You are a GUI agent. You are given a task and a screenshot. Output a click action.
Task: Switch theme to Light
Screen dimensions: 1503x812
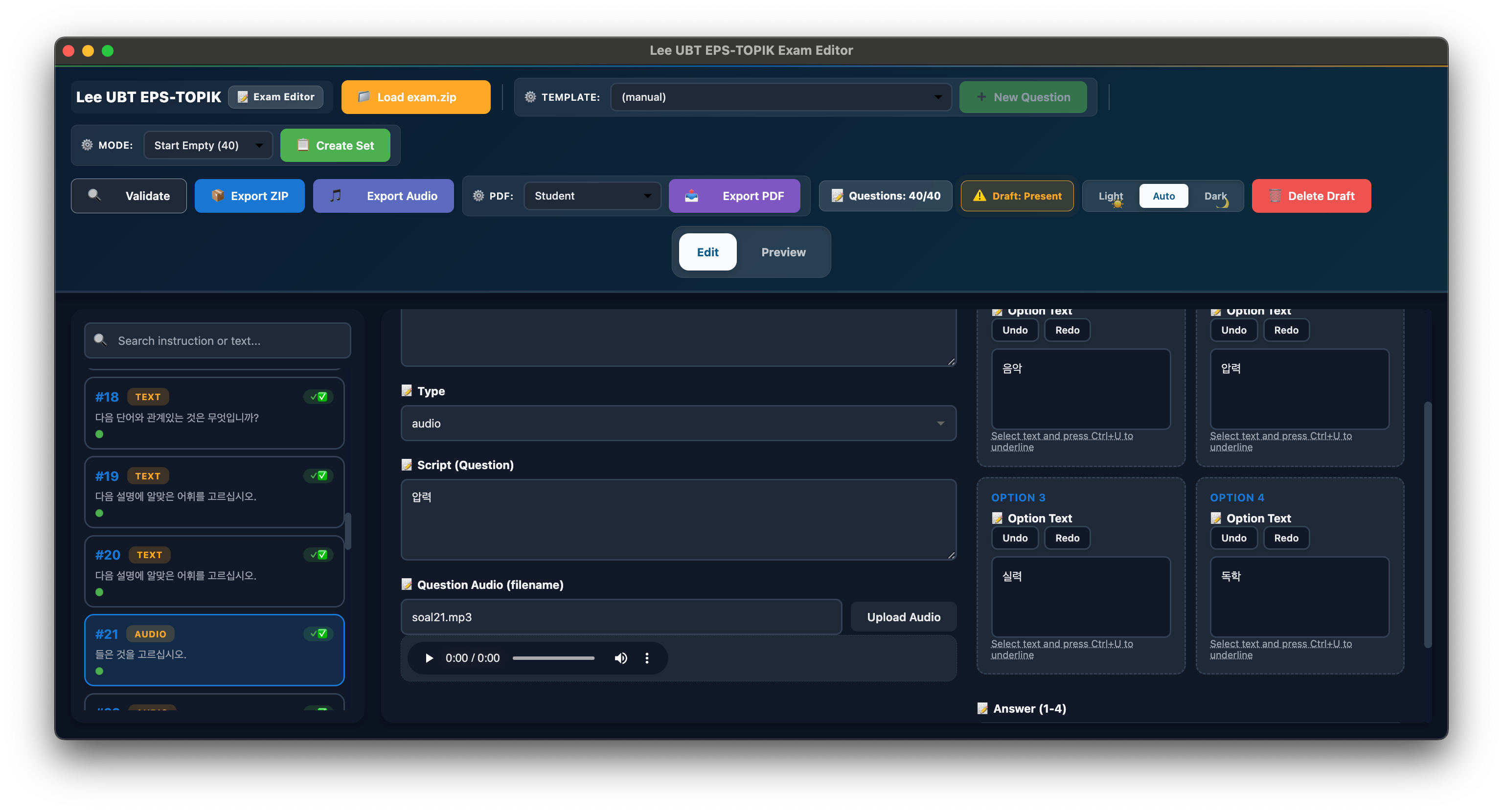point(1110,196)
